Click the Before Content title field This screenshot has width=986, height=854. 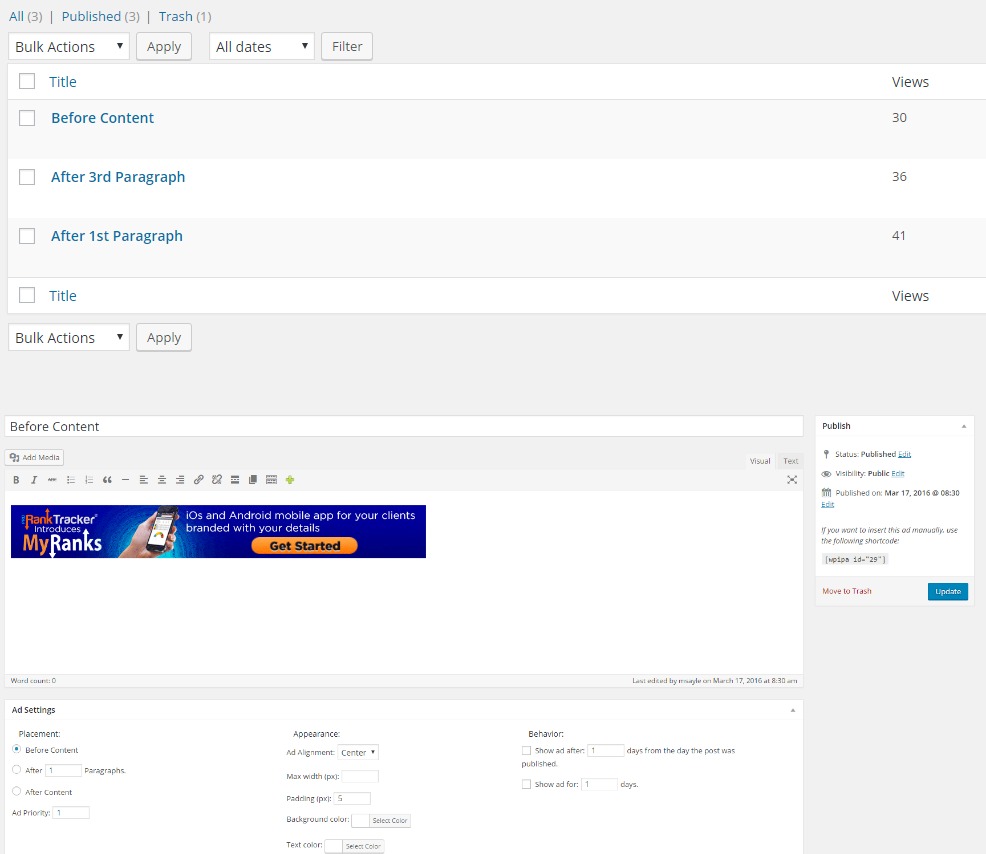404,426
